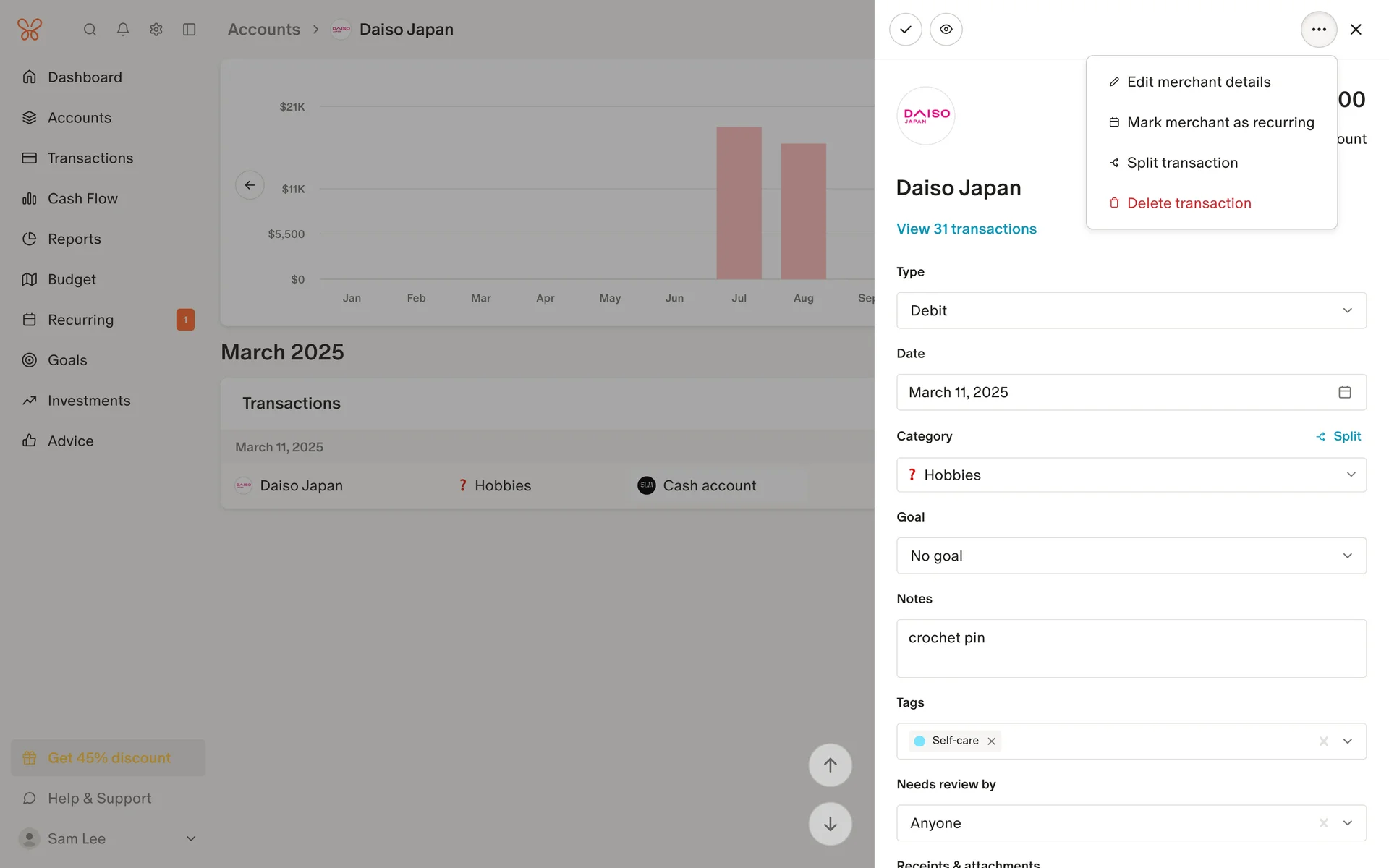
Task: Open calendar icon in Date field
Action: 1344,392
